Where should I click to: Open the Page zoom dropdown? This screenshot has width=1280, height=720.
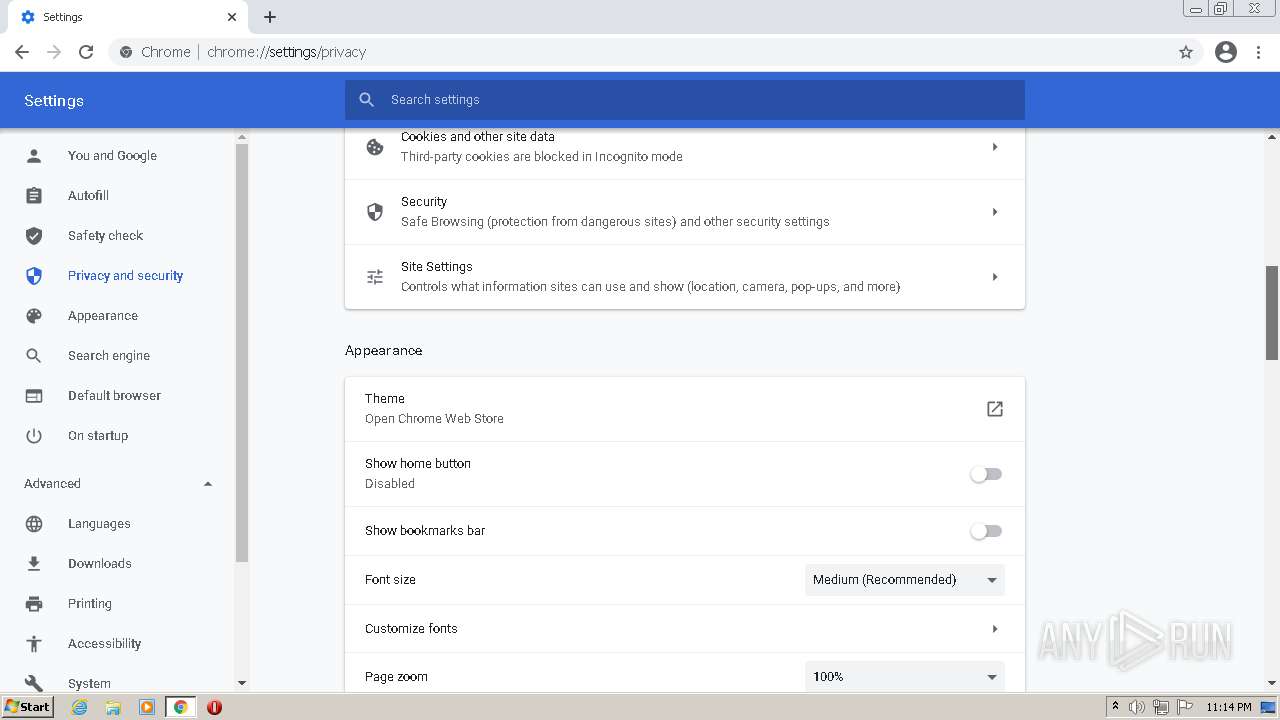[x=905, y=677]
